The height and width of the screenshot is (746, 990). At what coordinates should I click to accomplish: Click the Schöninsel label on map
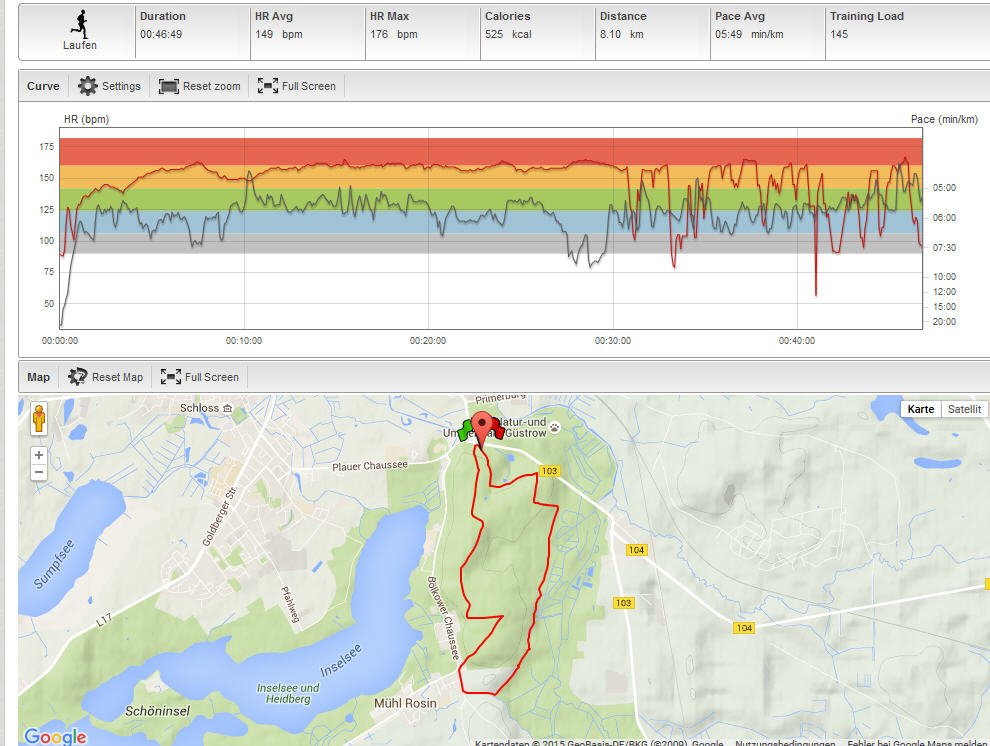(157, 711)
